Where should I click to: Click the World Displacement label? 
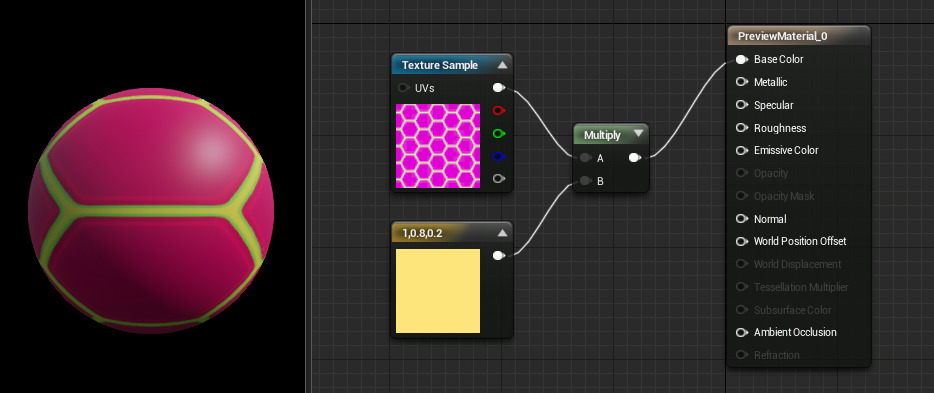pyautogui.click(x=798, y=264)
